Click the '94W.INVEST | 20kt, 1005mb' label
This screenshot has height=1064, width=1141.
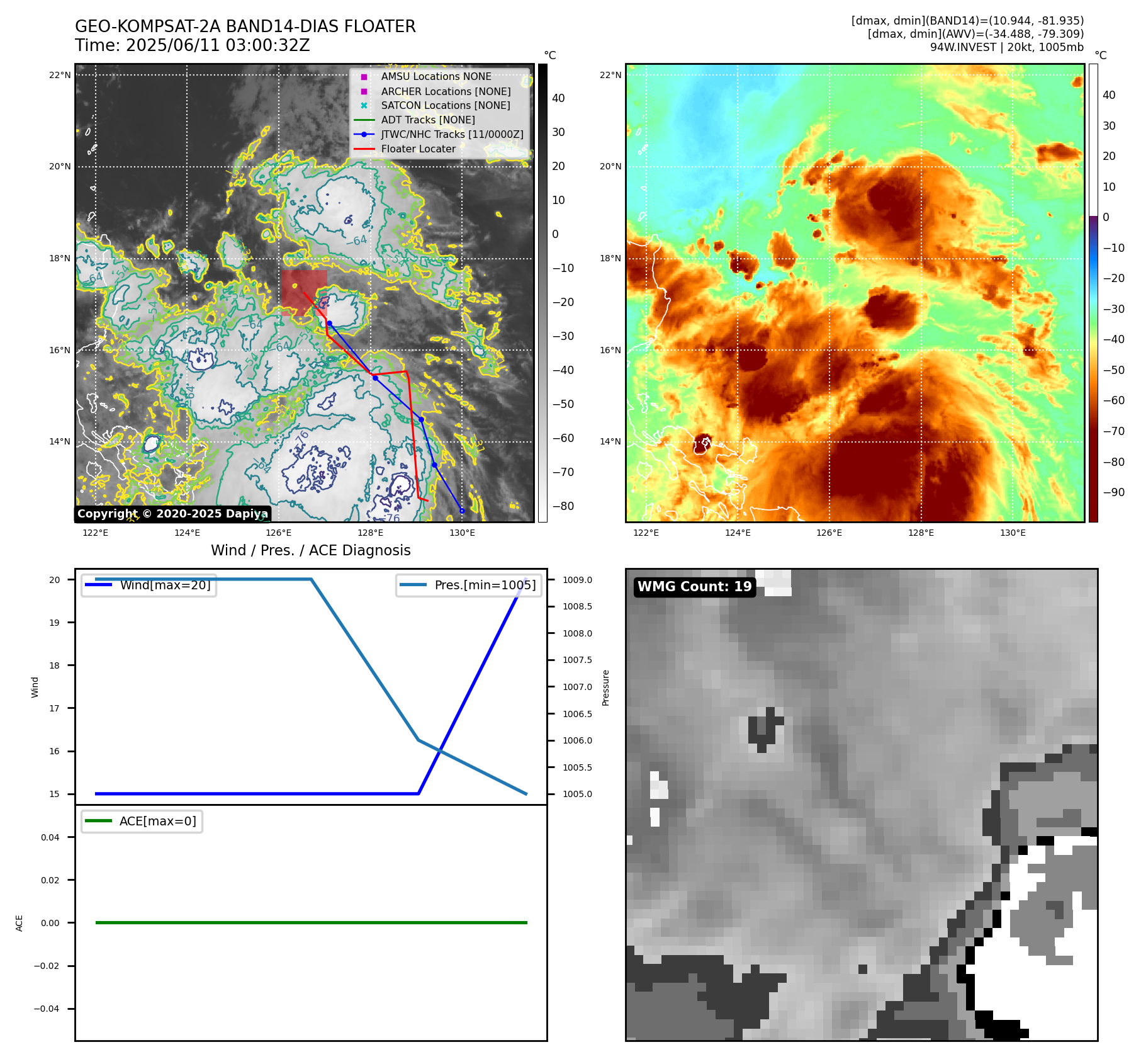1007,47
